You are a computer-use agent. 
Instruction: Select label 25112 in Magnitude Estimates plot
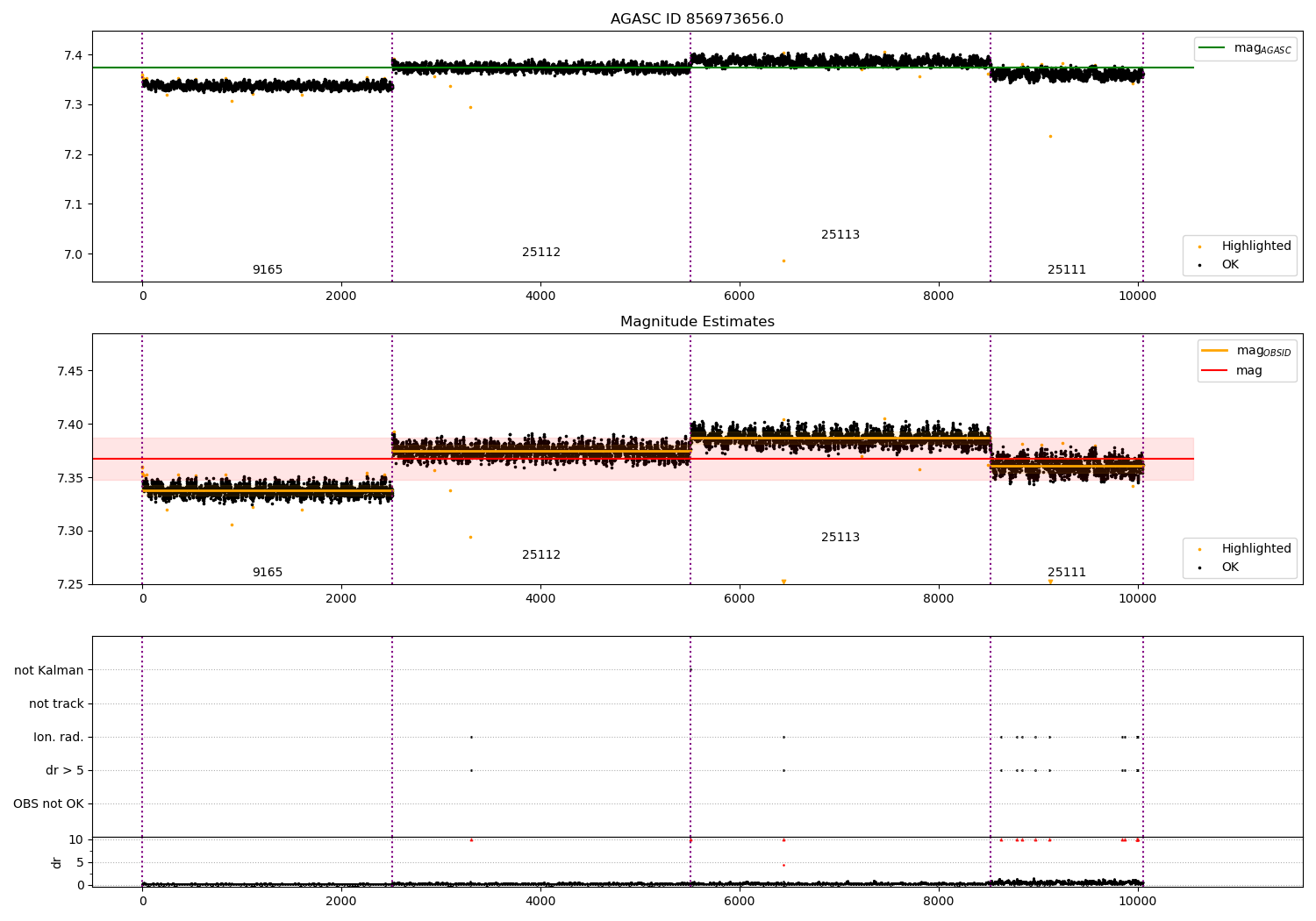coord(541,555)
